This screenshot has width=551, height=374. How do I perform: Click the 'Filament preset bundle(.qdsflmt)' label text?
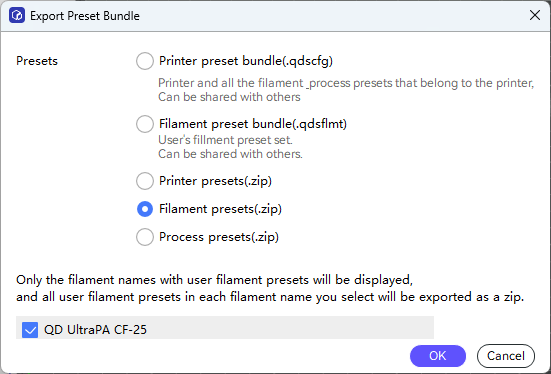click(253, 124)
